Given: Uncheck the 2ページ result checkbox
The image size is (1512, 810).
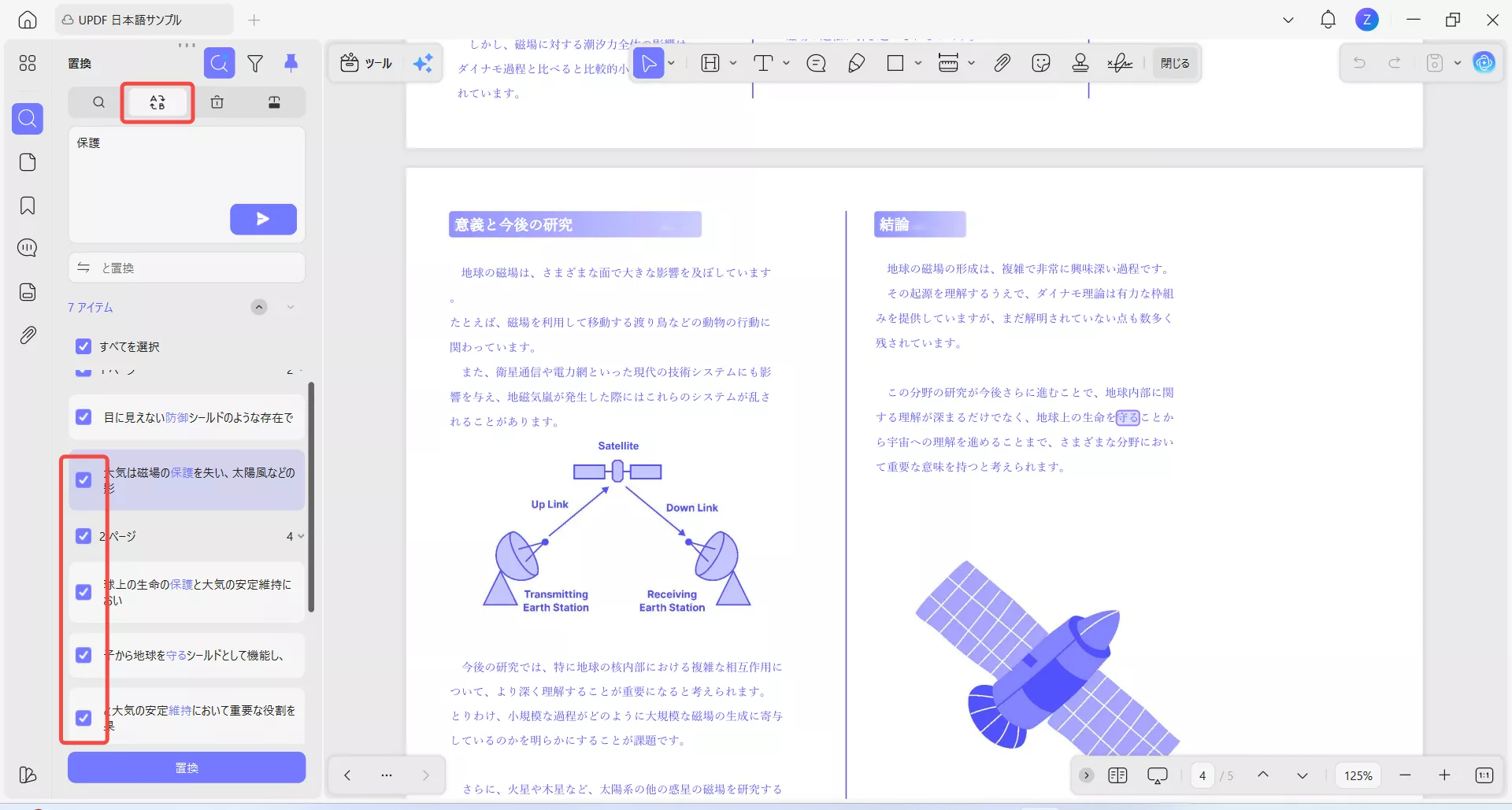Looking at the screenshot, I should [84, 536].
